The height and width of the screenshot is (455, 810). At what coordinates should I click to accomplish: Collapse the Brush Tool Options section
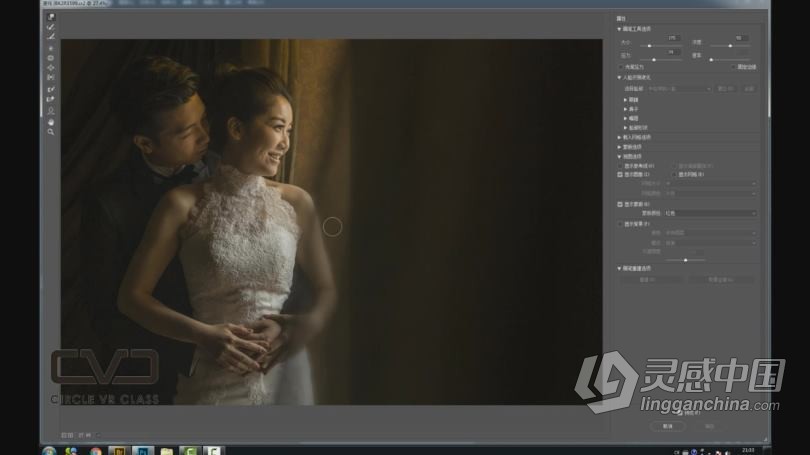[619, 29]
